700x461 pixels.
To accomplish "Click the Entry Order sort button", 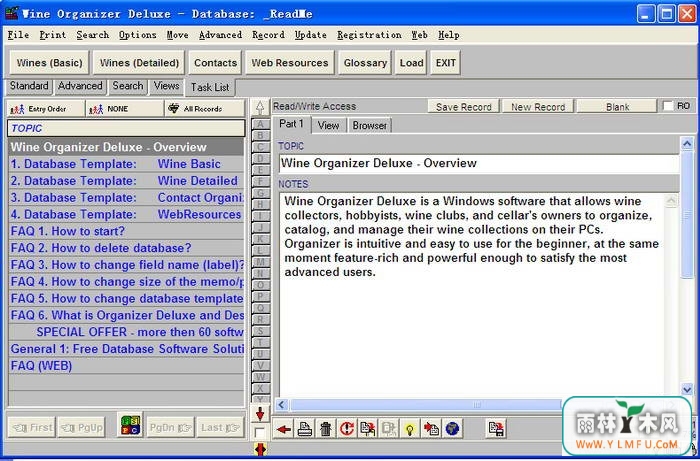I will (46, 108).
